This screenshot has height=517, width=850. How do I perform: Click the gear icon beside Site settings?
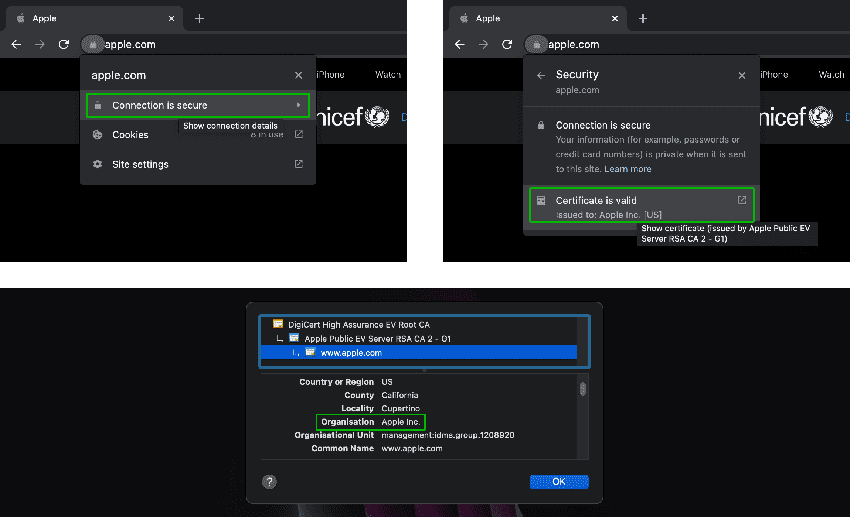click(x=98, y=164)
